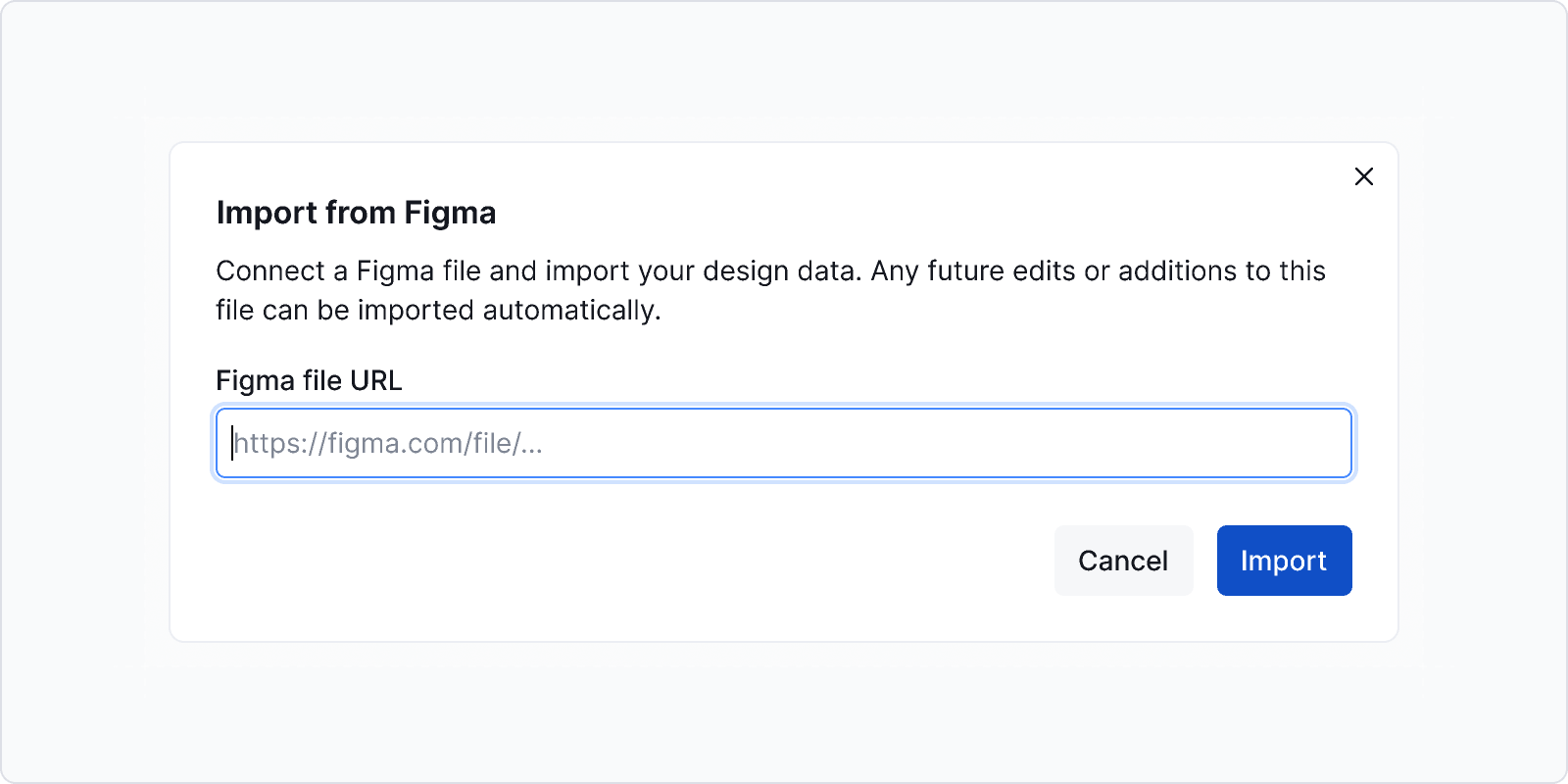This screenshot has height=784, width=1568.
Task: Click the Import from Figma heading
Action: point(356,213)
